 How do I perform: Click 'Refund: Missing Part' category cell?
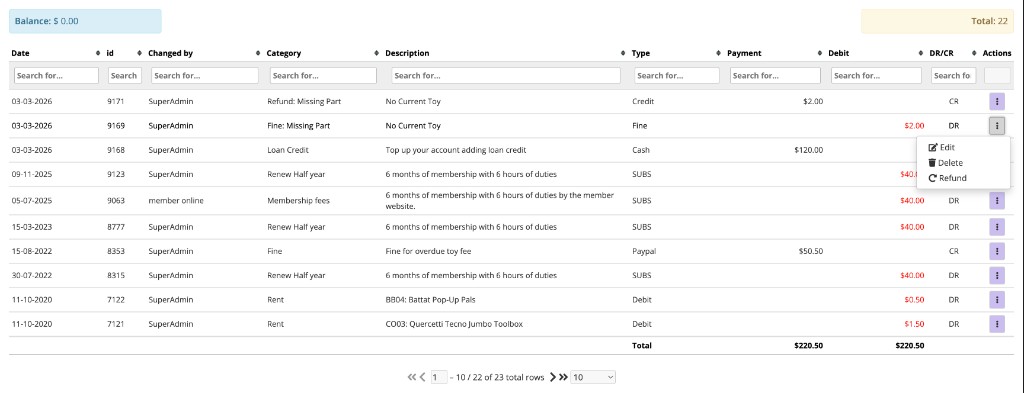click(304, 101)
